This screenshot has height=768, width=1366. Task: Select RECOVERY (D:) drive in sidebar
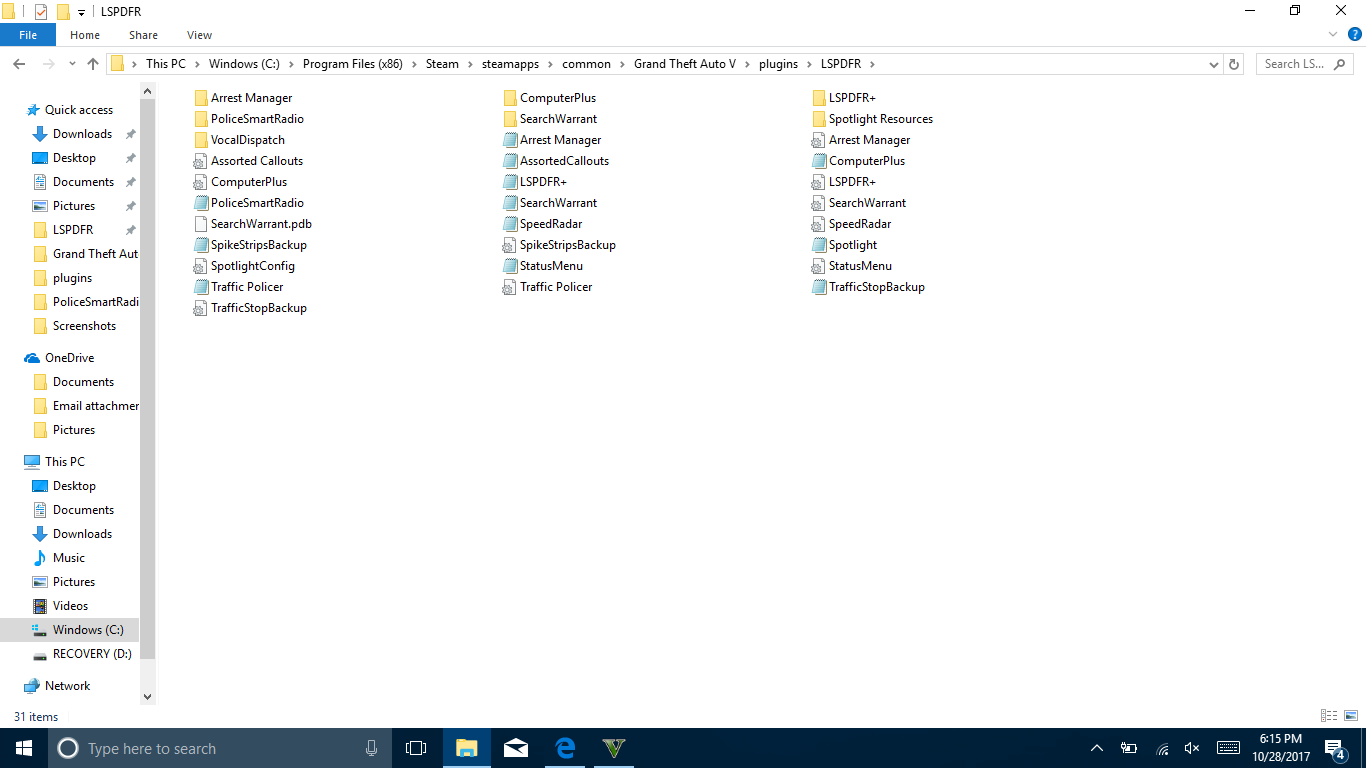coord(92,654)
